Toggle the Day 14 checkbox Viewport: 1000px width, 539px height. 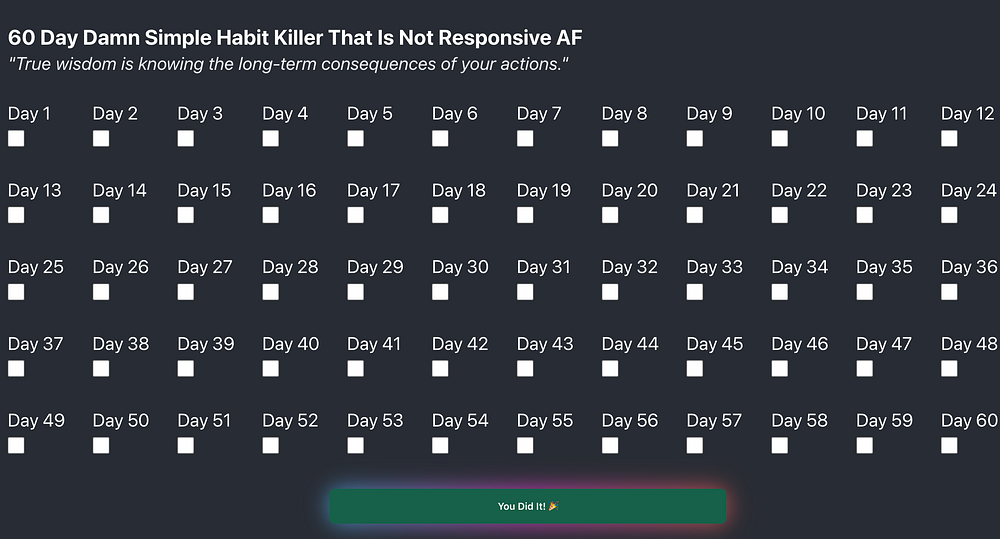click(x=101, y=215)
